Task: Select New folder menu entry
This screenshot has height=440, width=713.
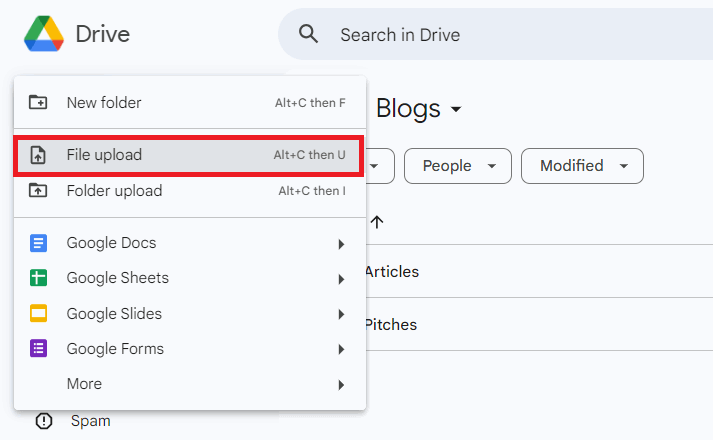Action: (x=190, y=103)
